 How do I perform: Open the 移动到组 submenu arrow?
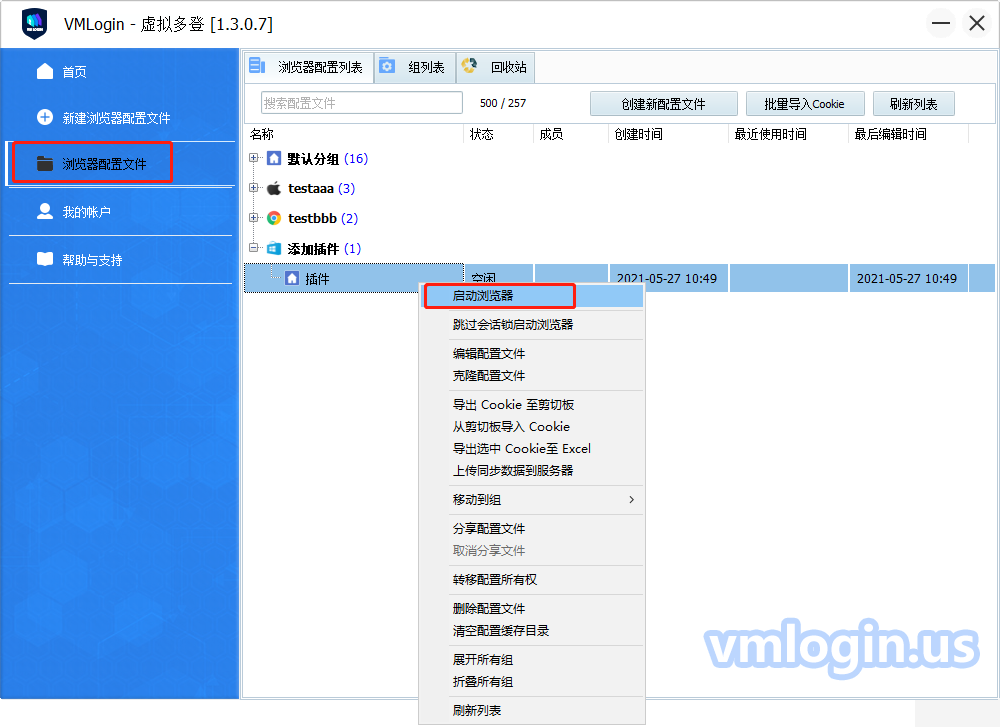point(631,499)
